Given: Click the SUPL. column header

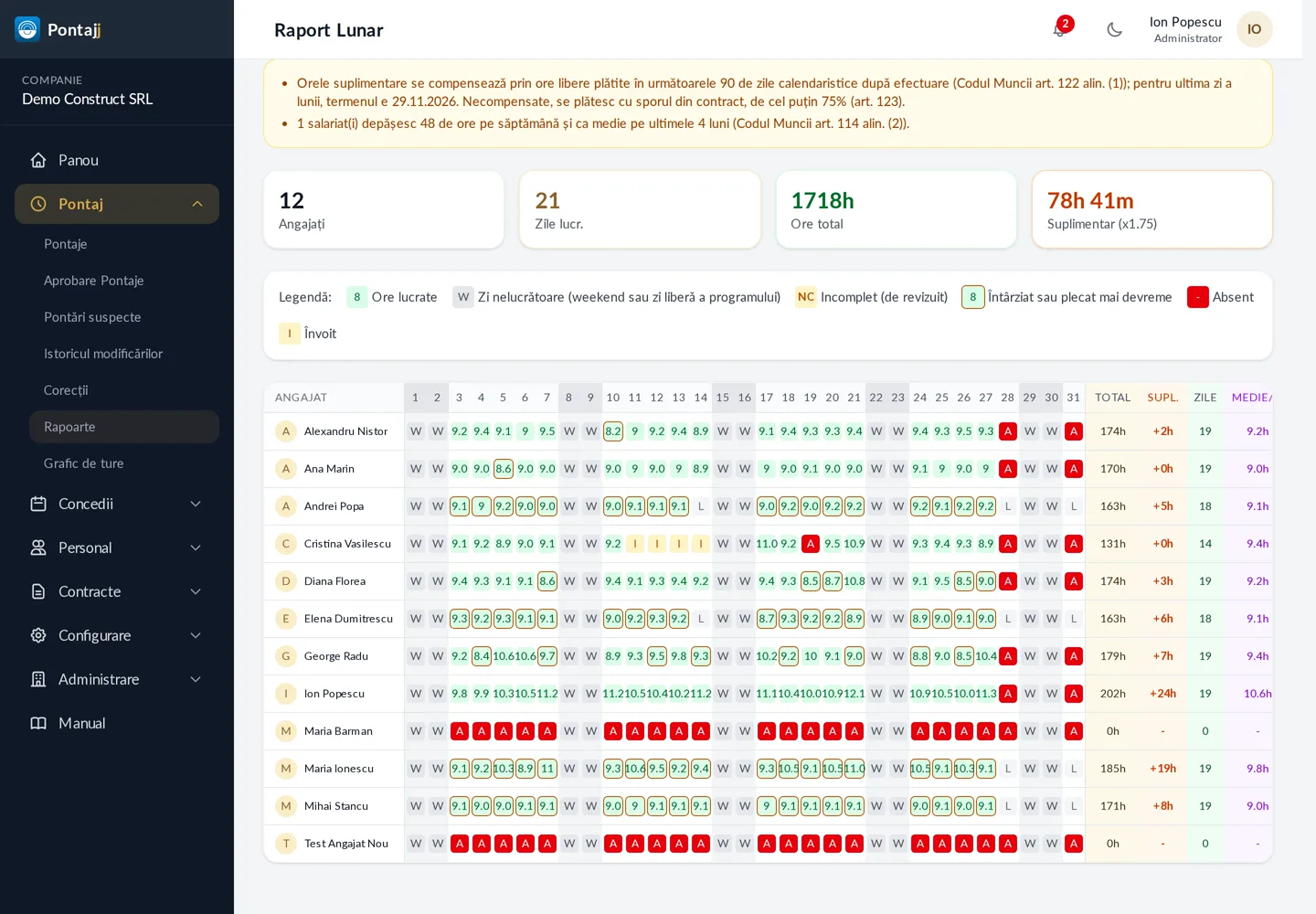Looking at the screenshot, I should 1162,398.
